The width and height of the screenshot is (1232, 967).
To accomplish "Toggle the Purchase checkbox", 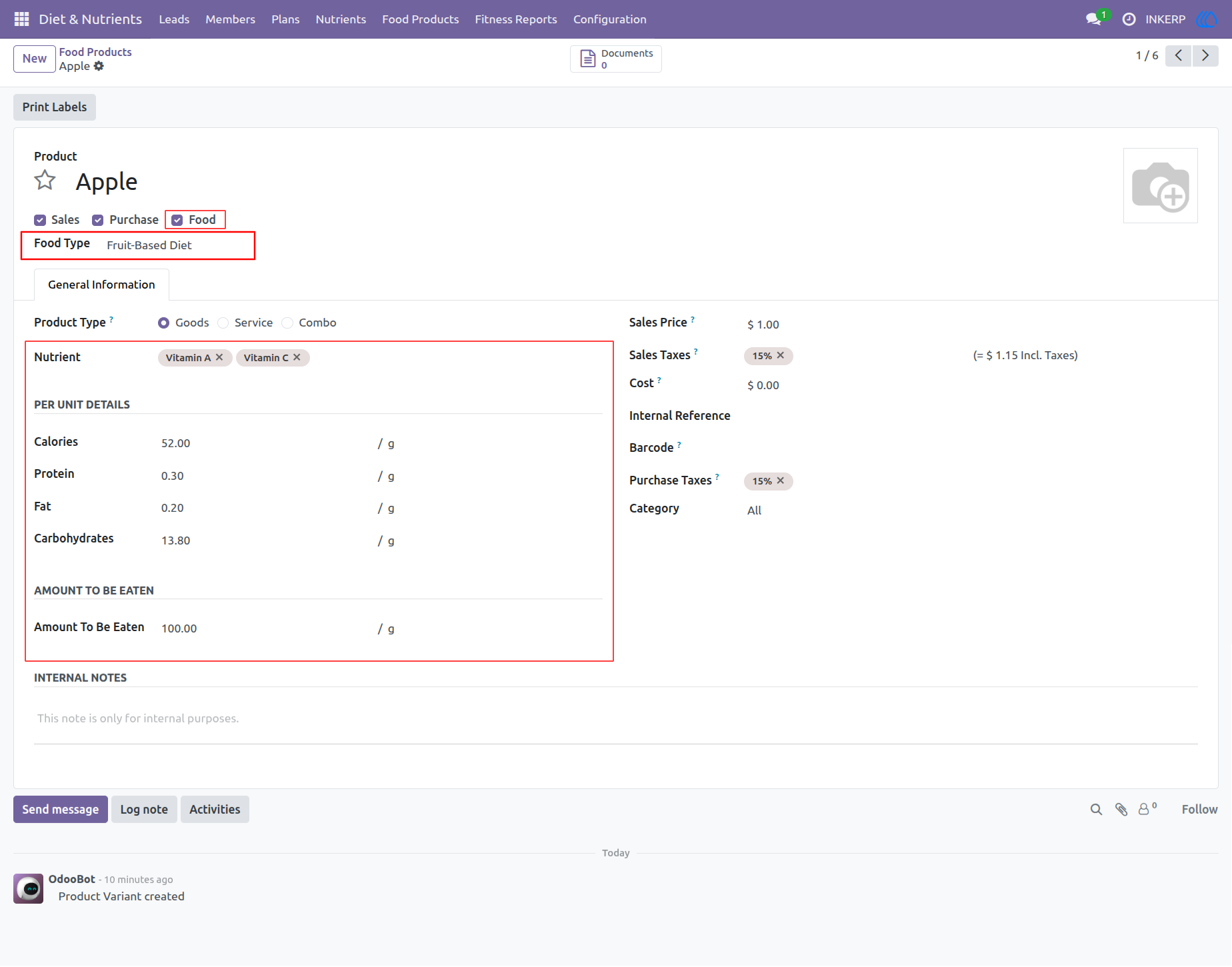I will 98,220.
